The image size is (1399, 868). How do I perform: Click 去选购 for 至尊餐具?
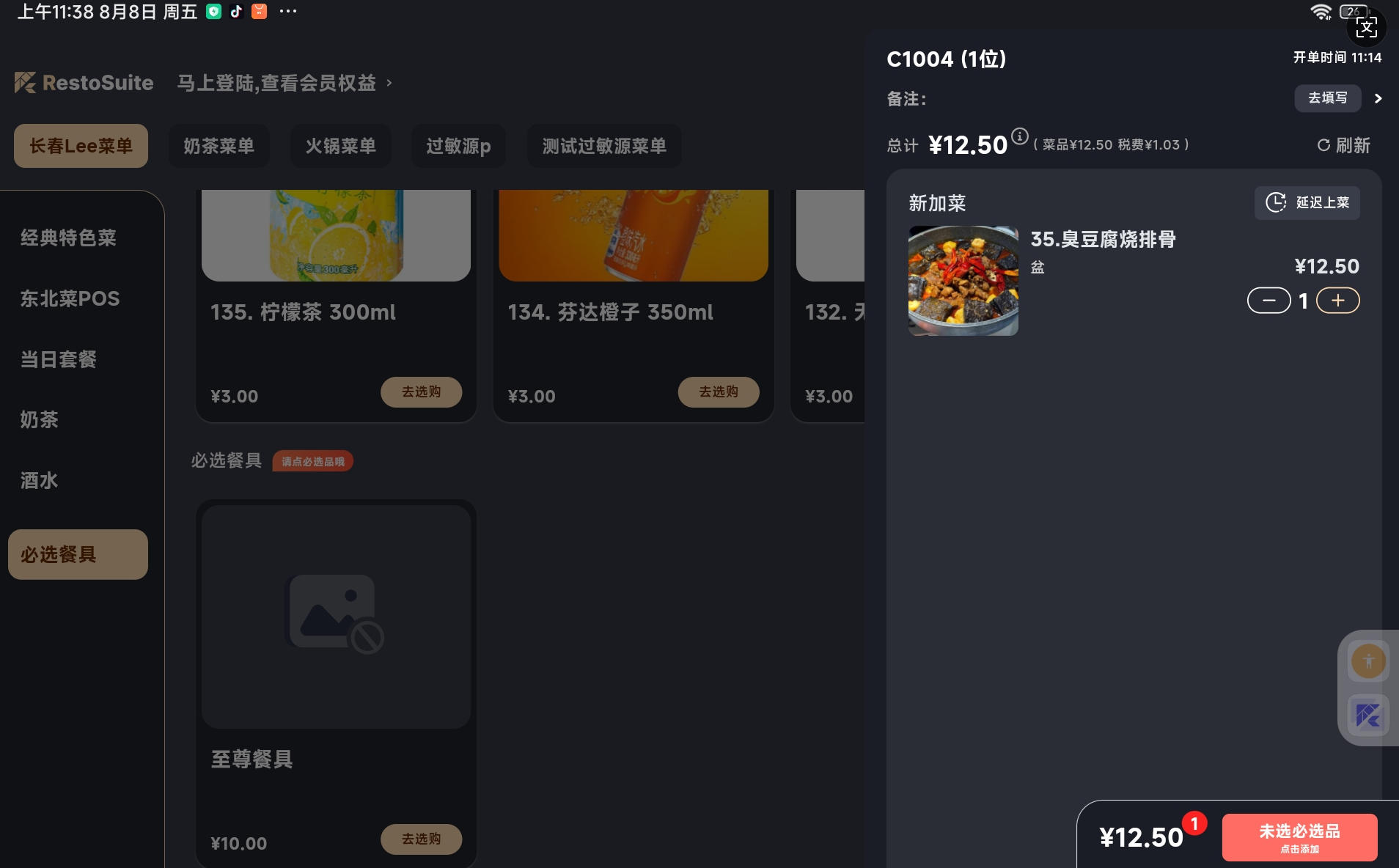pos(421,839)
